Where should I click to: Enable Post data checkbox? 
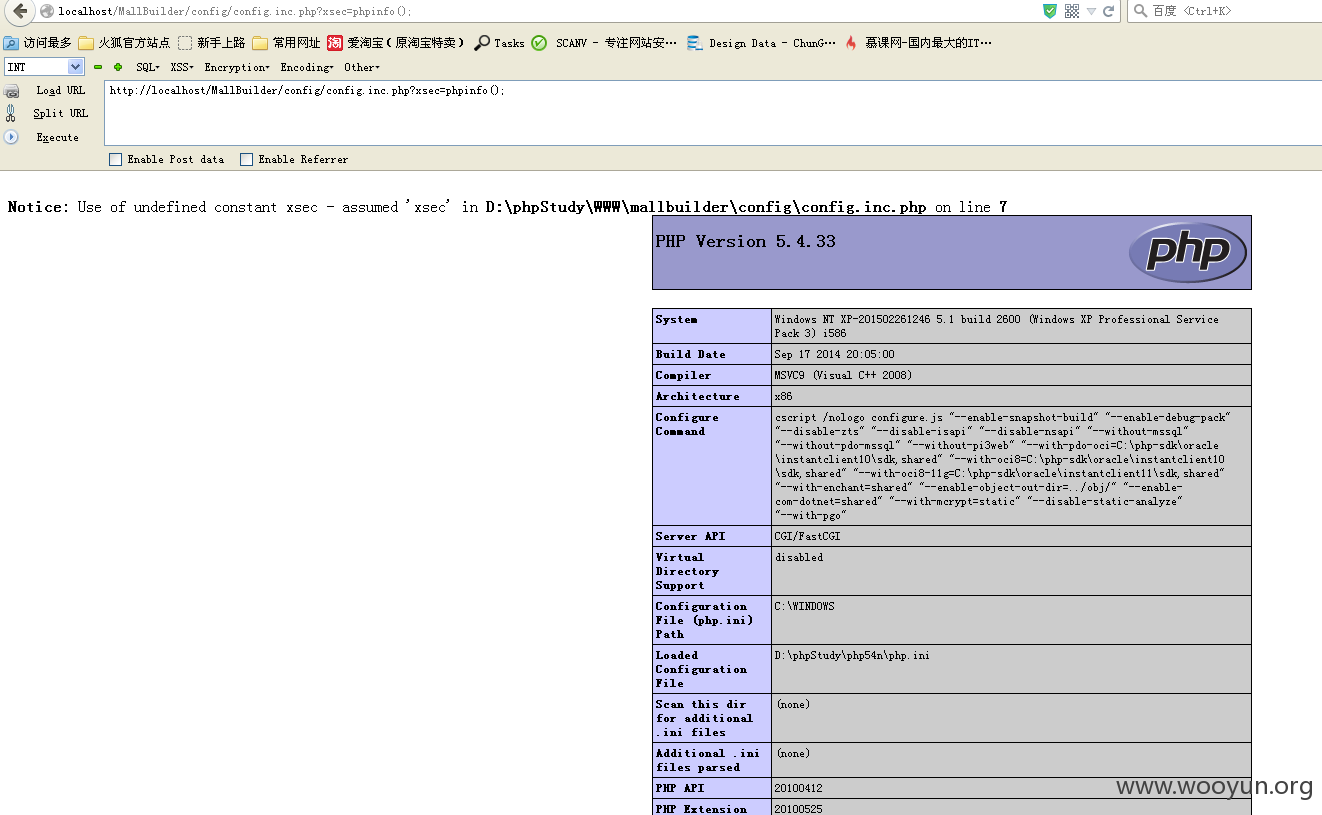point(115,159)
